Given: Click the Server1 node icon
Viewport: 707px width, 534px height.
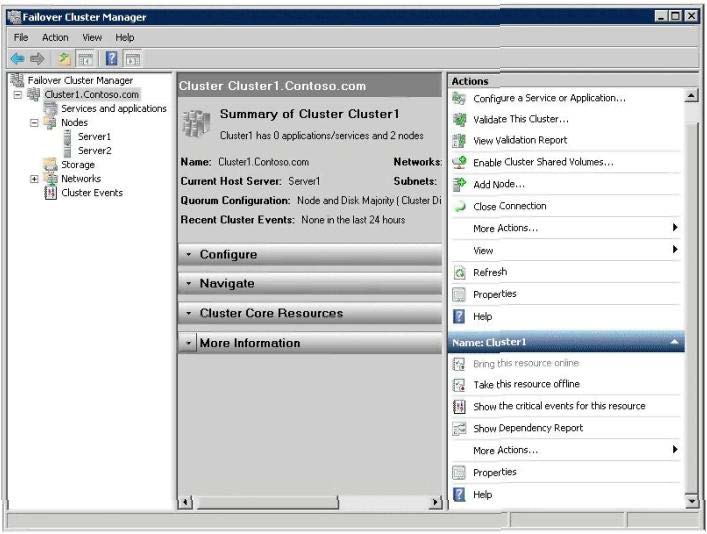Looking at the screenshot, I should [67, 137].
